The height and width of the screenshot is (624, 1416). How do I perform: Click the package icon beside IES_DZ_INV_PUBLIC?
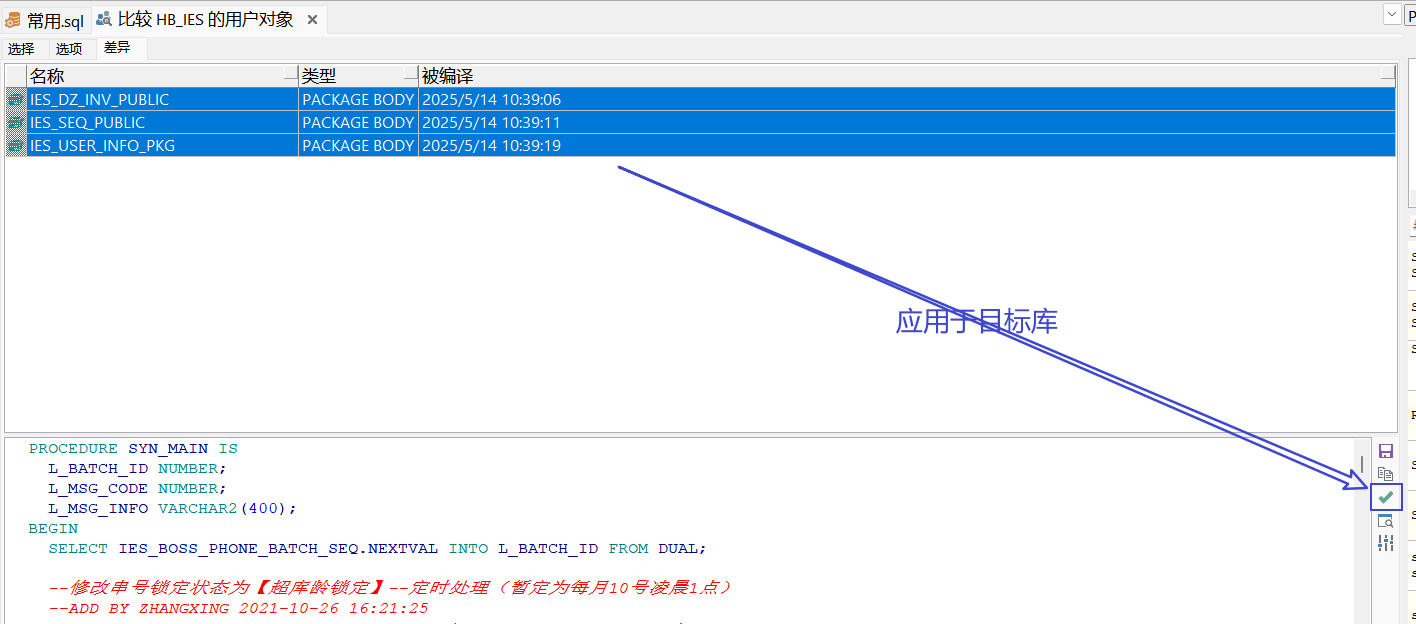pyautogui.click(x=16, y=99)
